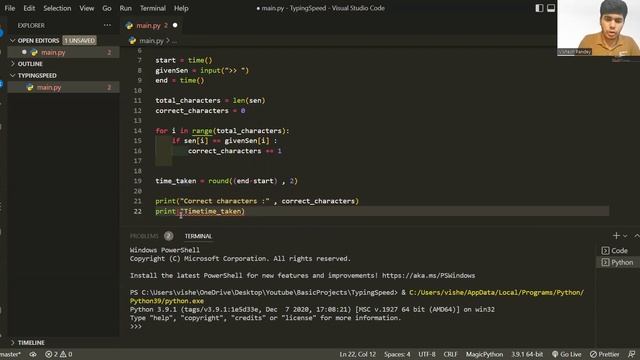640x360 pixels.
Task: Place cursor on line 22 print statement
Action: click(200, 211)
